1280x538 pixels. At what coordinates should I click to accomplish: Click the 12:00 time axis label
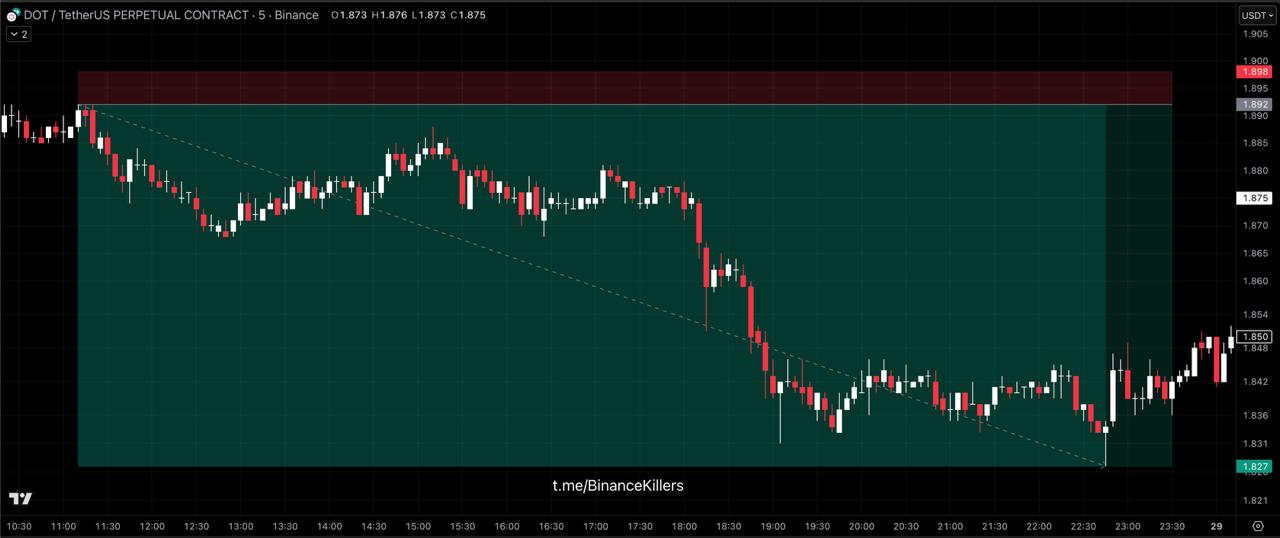click(x=152, y=526)
